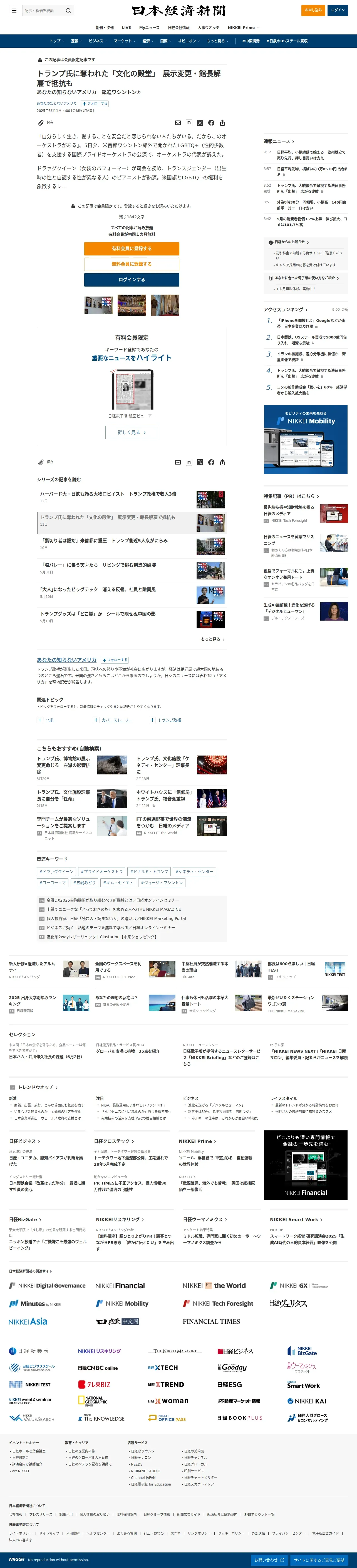Click the mail share icon below the headline
The height and width of the screenshot is (1568, 357).
point(178,123)
